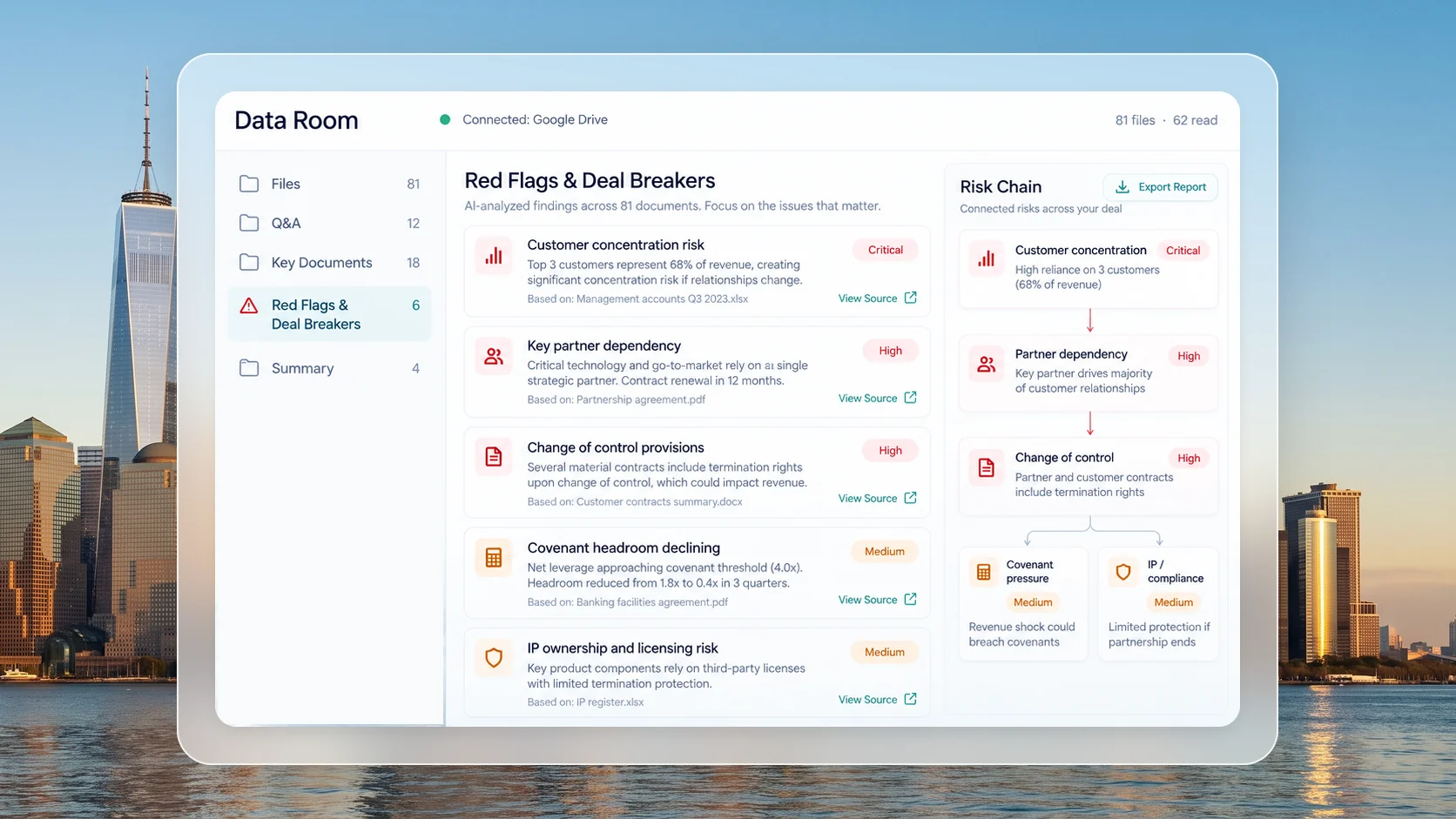
Task: Select Key Documents in the sidebar
Action: click(x=329, y=262)
